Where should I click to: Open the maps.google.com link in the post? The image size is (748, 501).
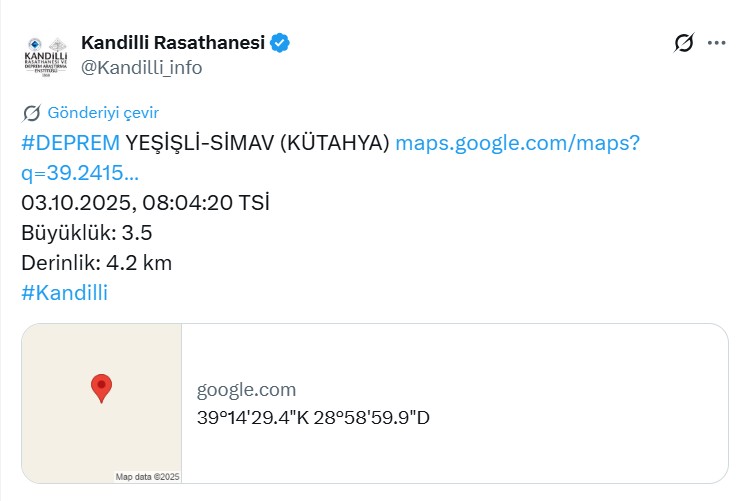(517, 142)
